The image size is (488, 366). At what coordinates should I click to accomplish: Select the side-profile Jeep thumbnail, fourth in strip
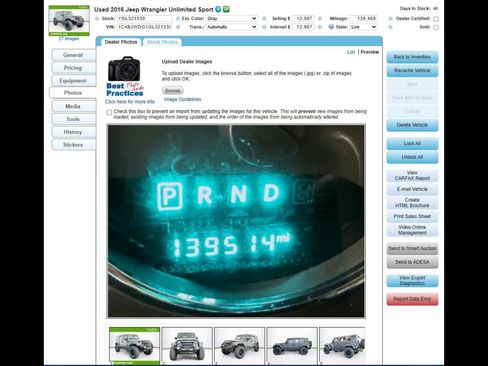(292, 346)
